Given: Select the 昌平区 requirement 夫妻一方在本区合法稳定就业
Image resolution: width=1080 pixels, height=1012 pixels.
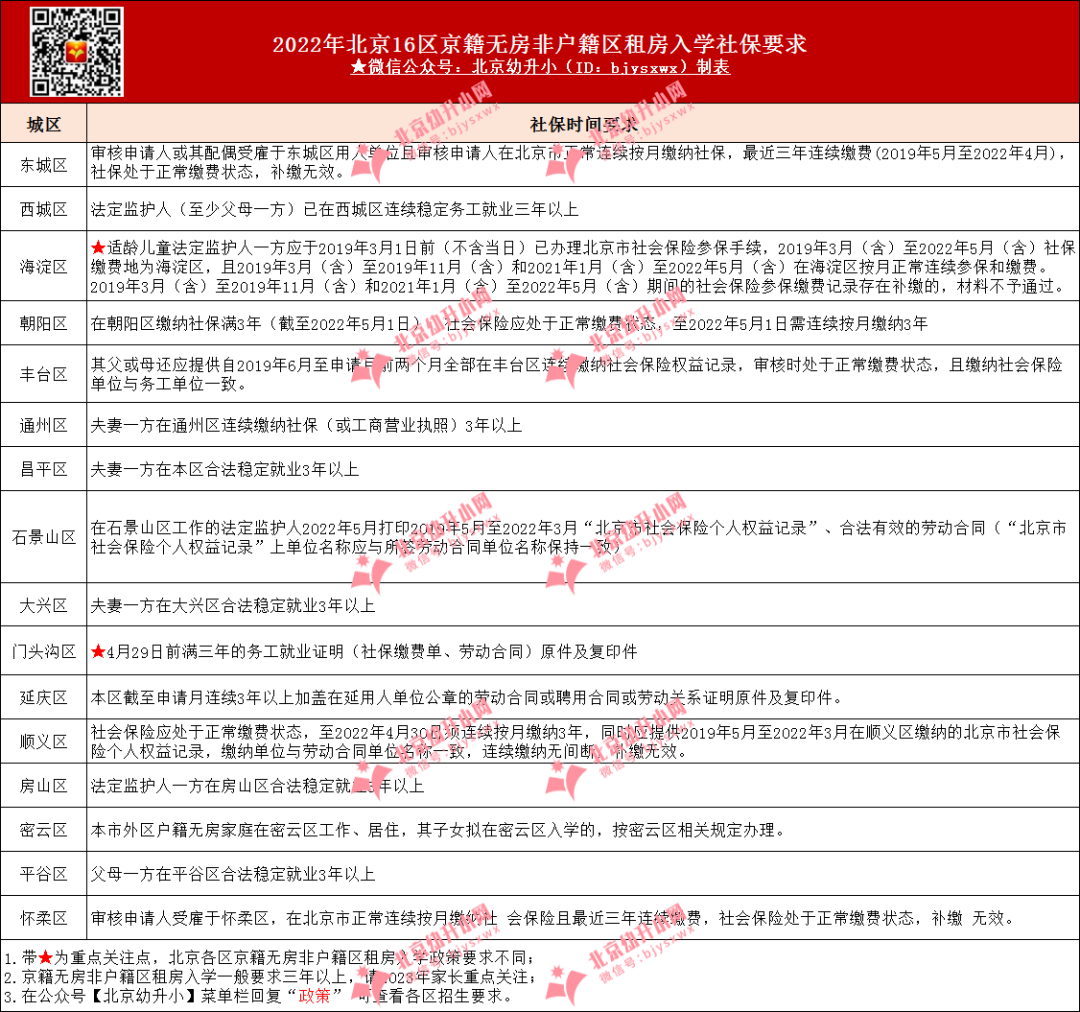Looking at the screenshot, I should pyautogui.click(x=225, y=469).
